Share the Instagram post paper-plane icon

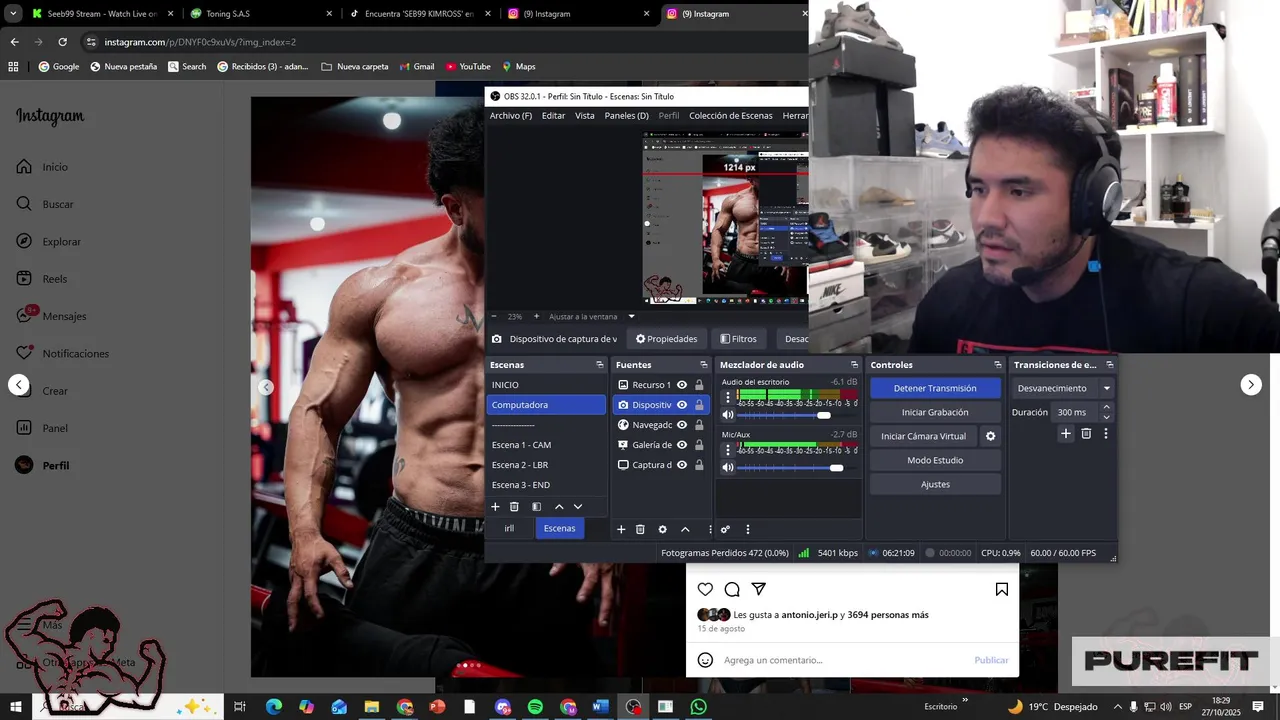(x=759, y=589)
